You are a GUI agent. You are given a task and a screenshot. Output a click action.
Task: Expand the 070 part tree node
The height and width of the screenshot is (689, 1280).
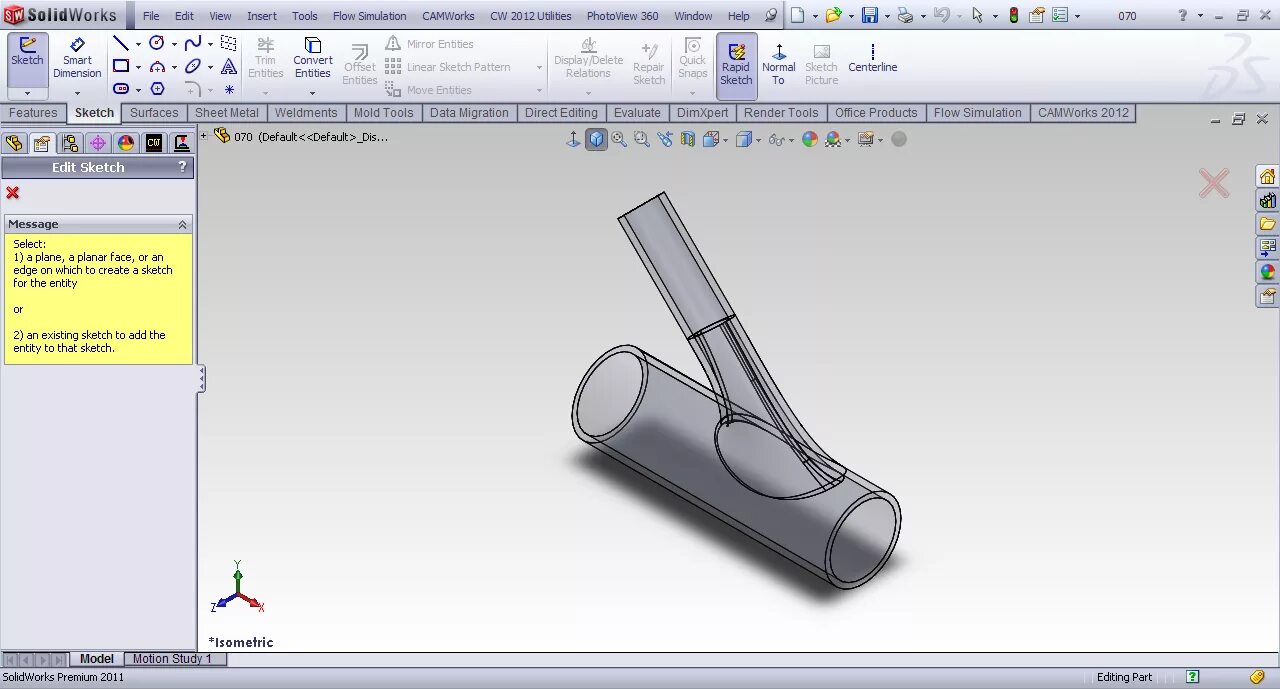(x=203, y=136)
